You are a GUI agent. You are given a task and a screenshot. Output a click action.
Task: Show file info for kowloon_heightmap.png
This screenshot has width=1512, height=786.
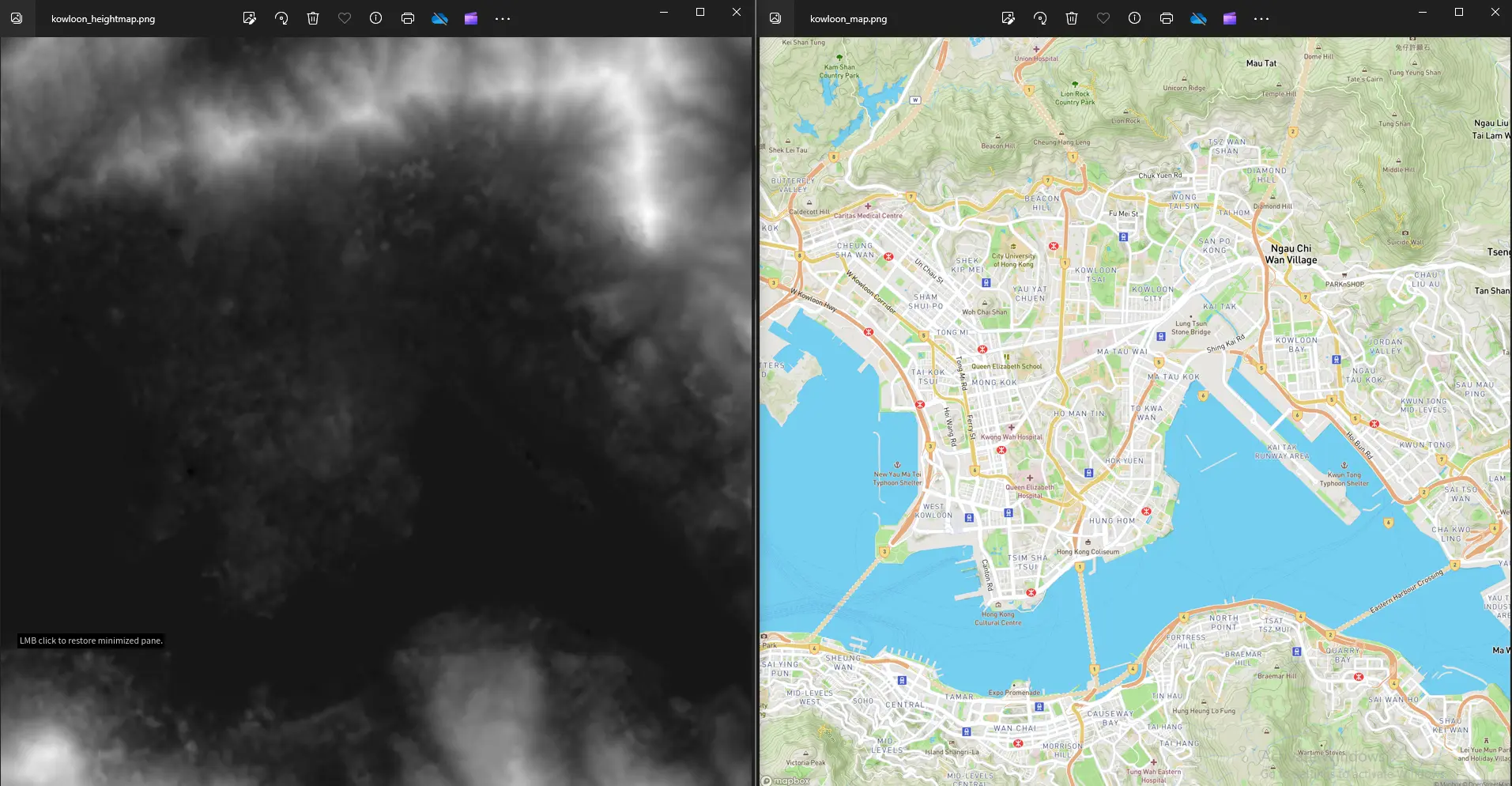pyautogui.click(x=376, y=18)
